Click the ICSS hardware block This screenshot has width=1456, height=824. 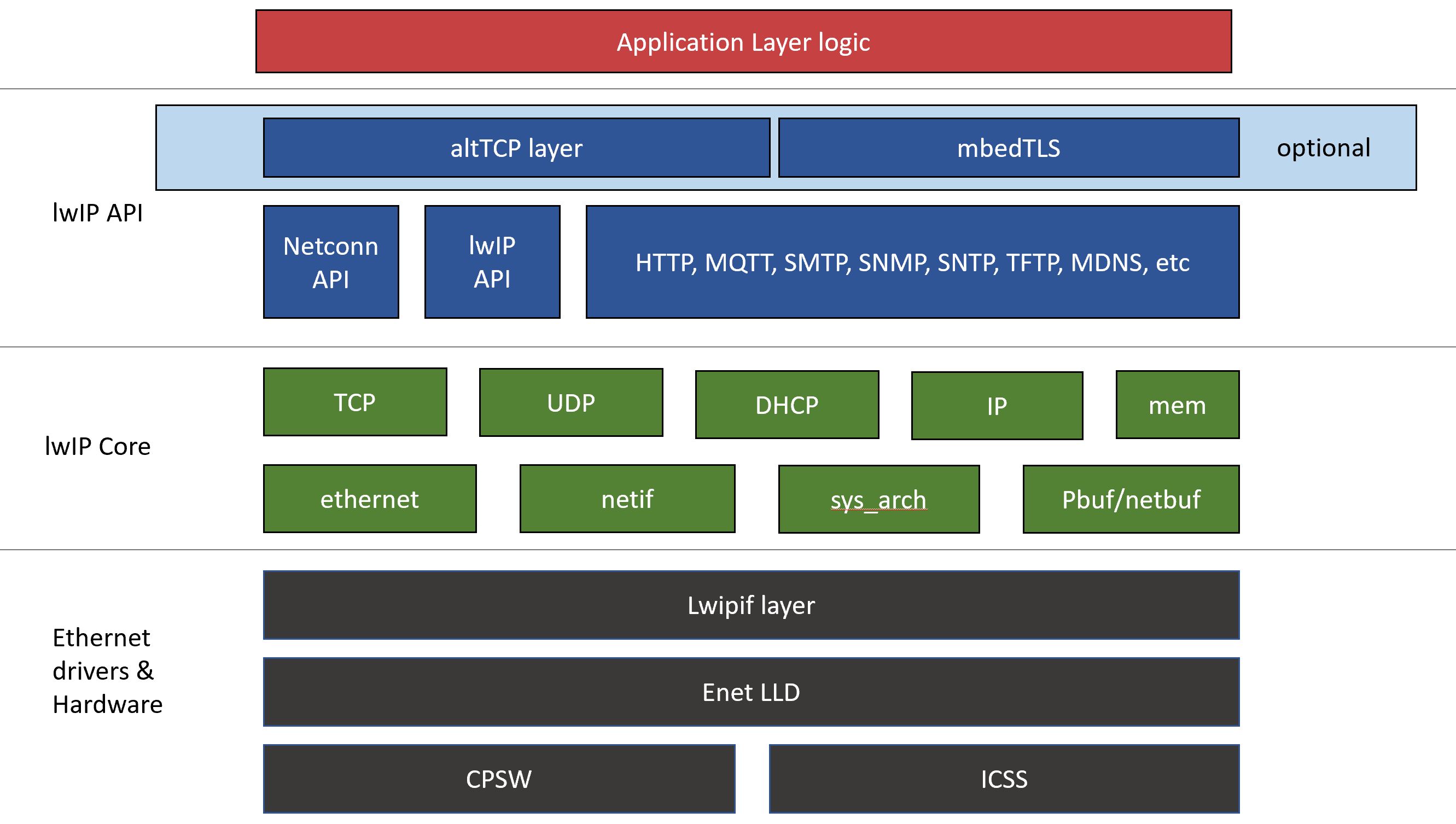click(1004, 779)
